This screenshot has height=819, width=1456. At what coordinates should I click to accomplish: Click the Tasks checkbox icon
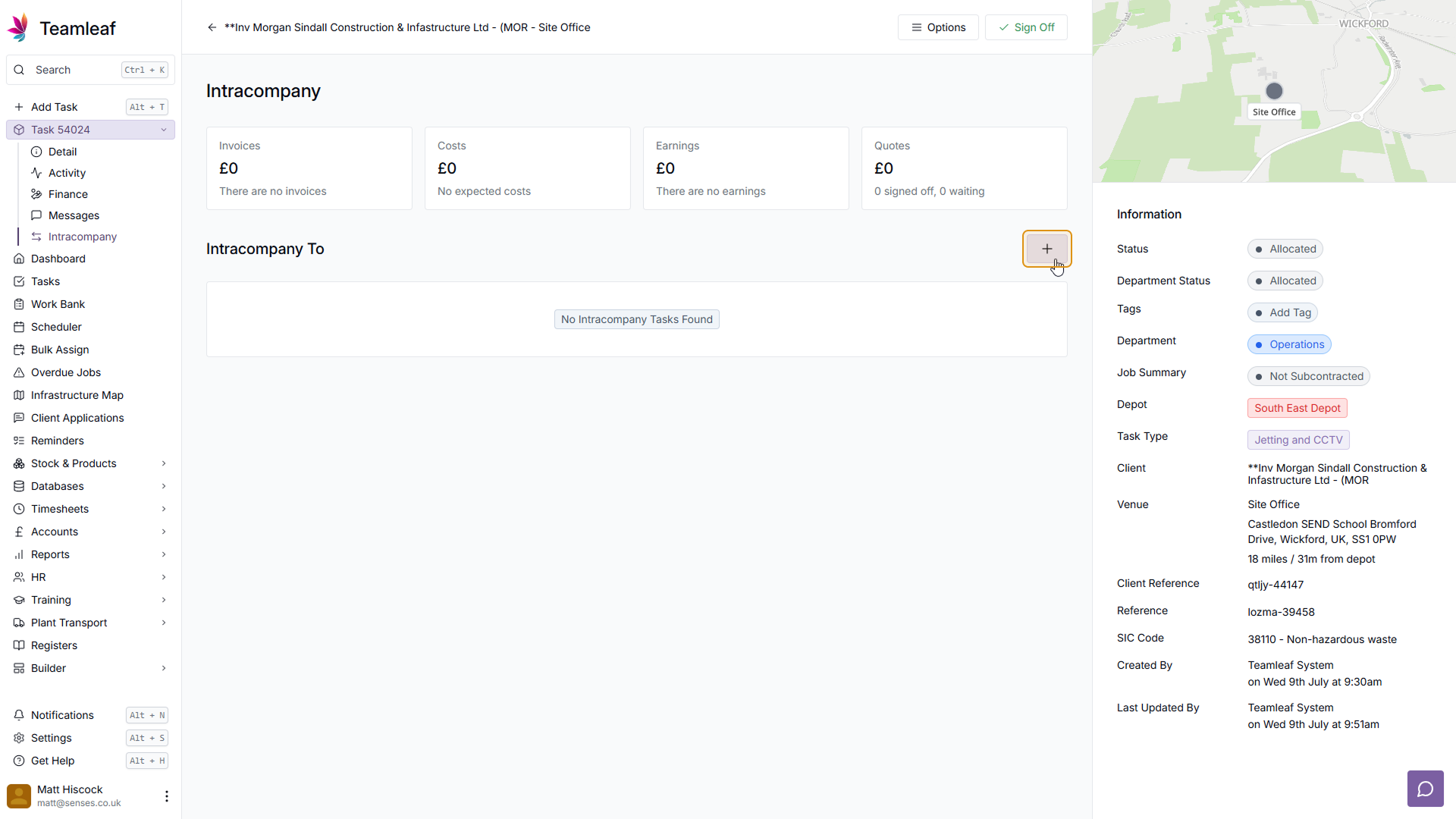pos(19,281)
